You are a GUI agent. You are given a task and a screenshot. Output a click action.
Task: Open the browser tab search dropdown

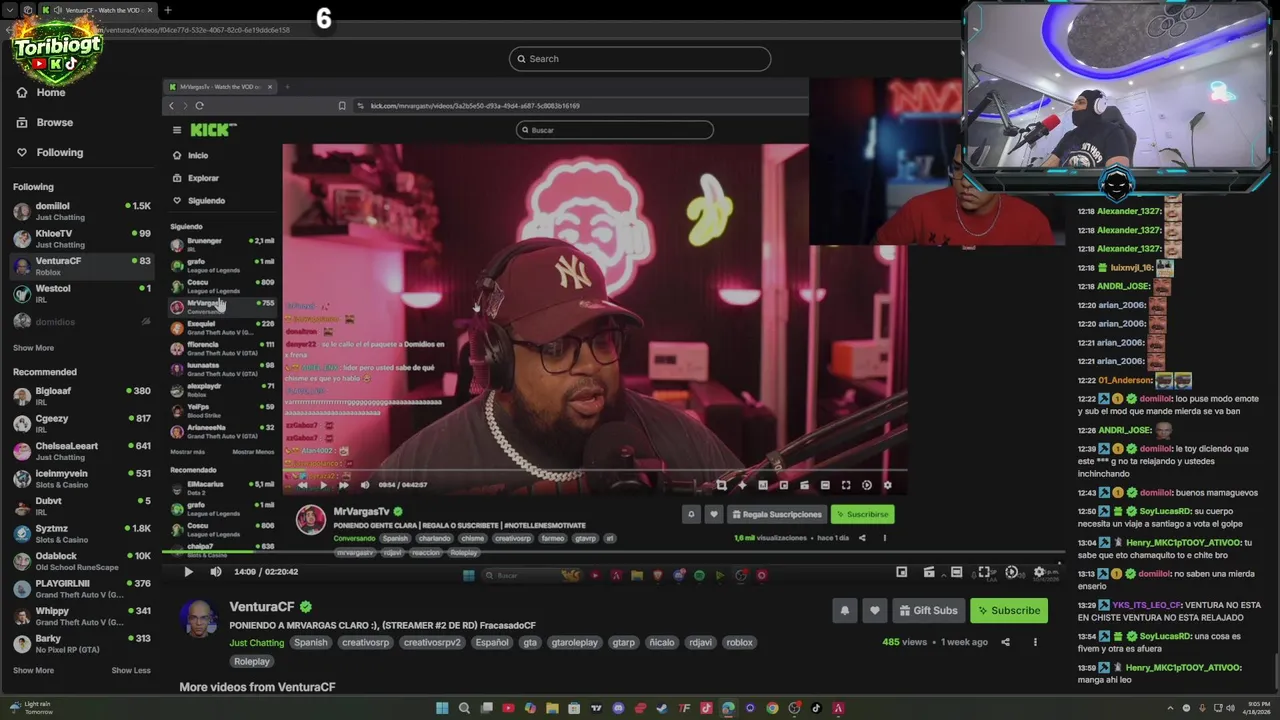(x=10, y=10)
